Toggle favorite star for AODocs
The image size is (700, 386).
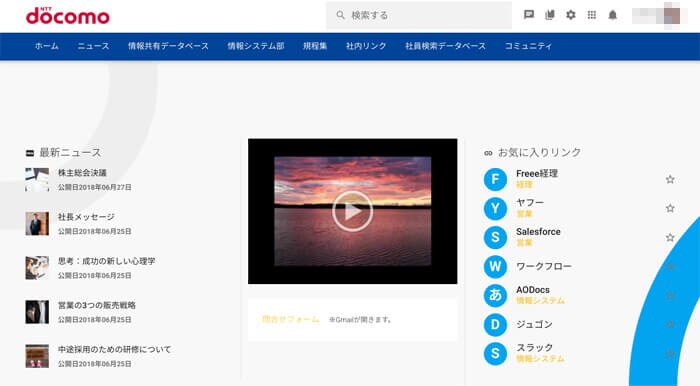pyautogui.click(x=670, y=295)
